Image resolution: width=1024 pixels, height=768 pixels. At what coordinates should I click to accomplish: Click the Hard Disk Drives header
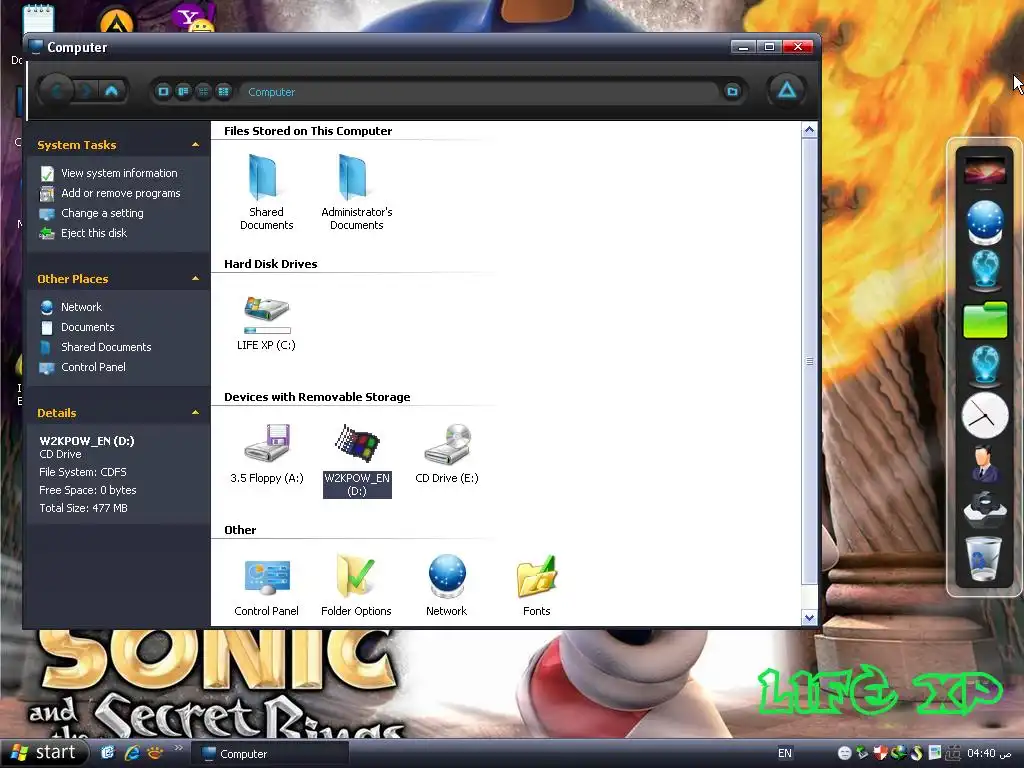pos(270,264)
